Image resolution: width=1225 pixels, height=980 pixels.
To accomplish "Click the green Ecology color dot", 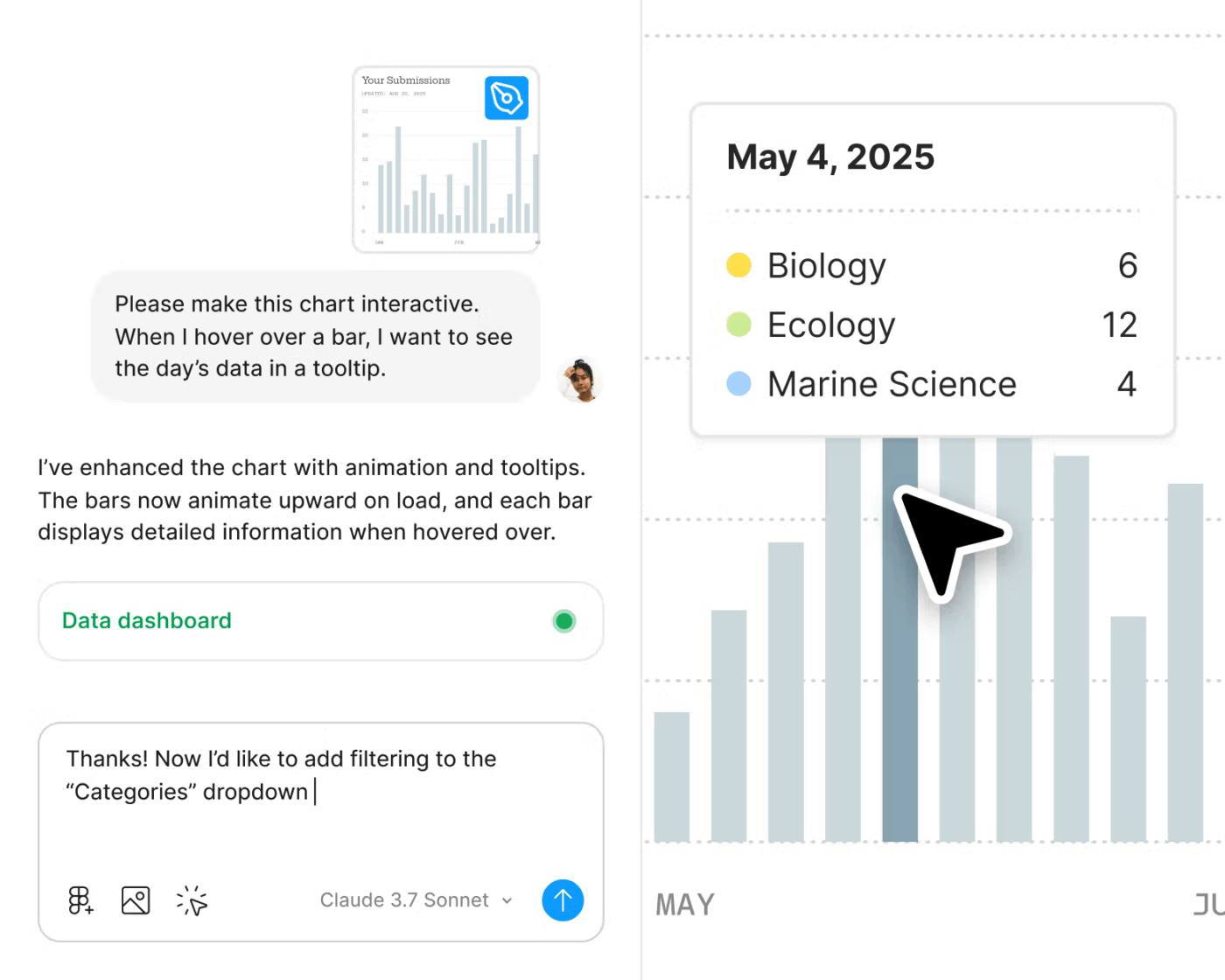I will (x=739, y=325).
